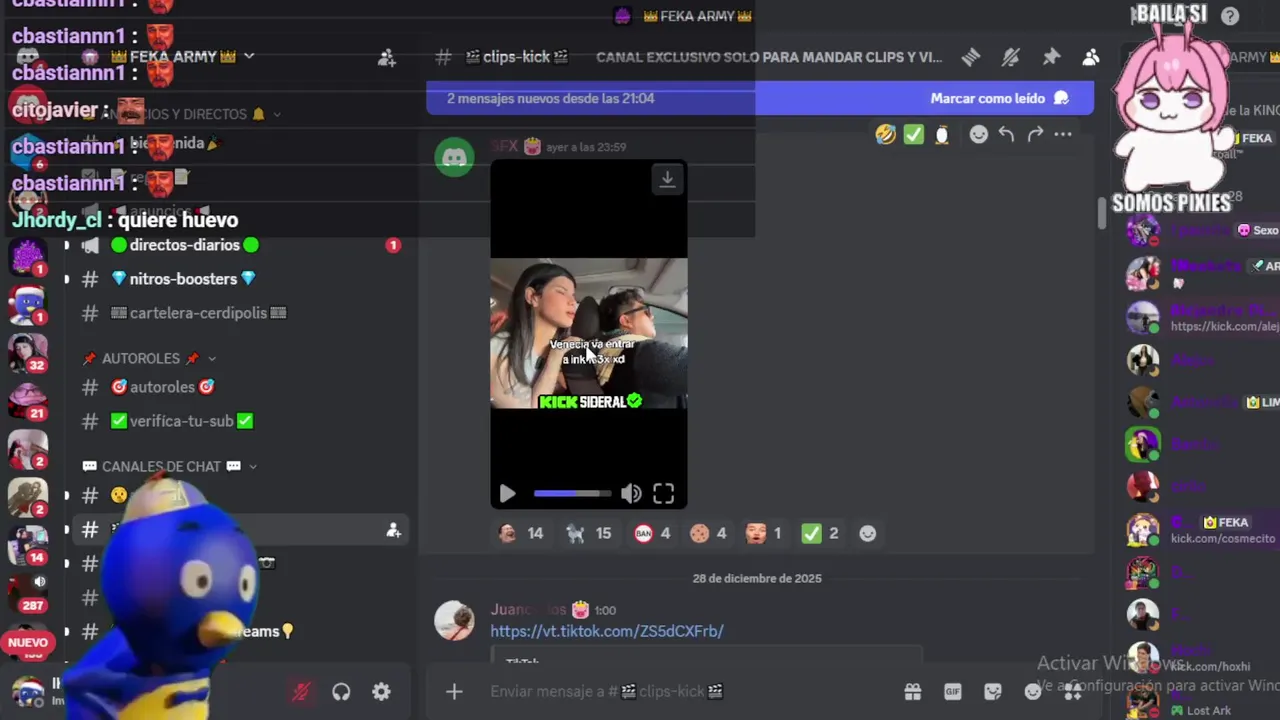Jump to NUEVO unread servers pill

click(x=27, y=643)
